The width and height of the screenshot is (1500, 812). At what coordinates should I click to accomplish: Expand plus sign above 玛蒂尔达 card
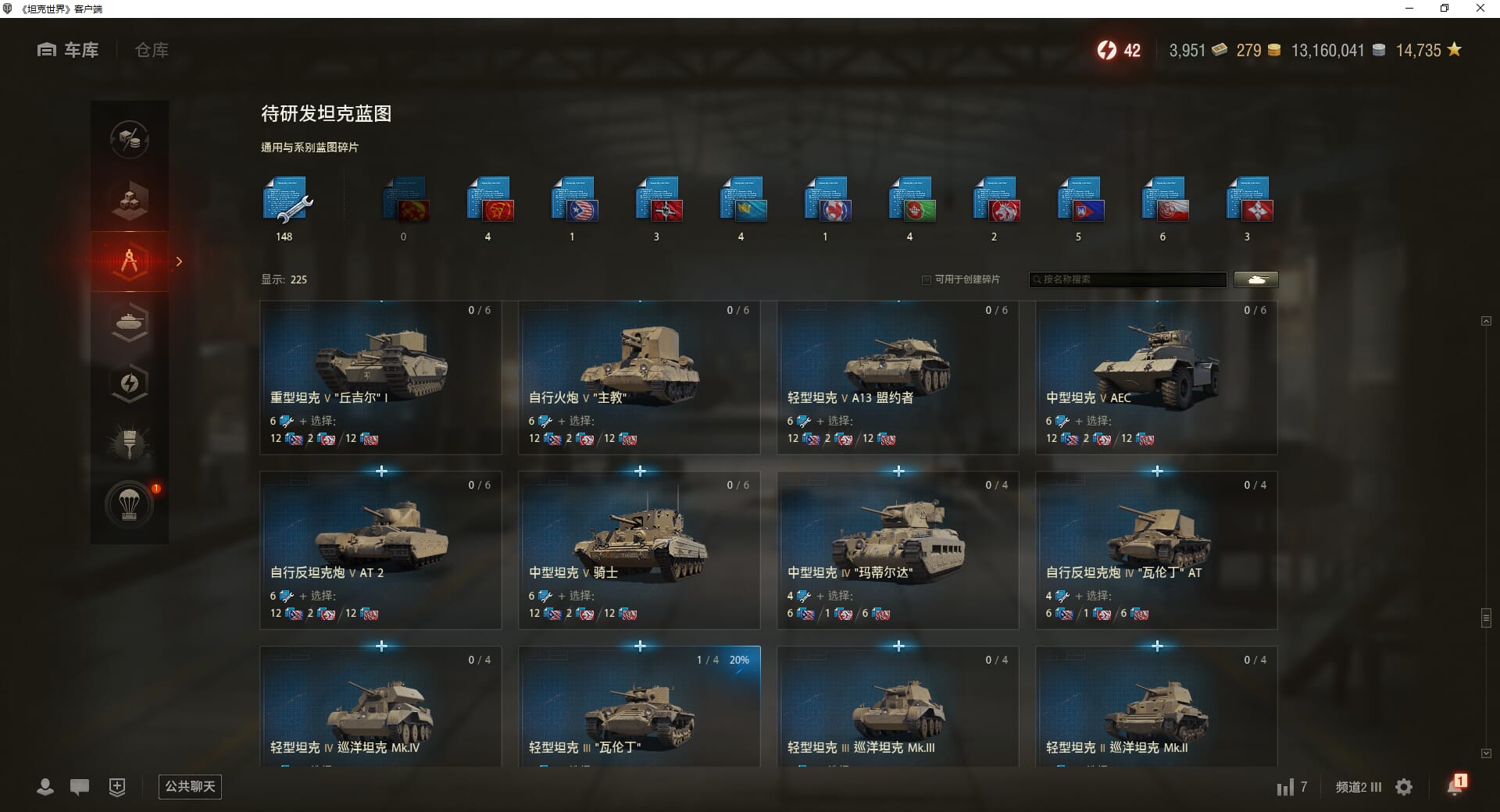pos(898,472)
